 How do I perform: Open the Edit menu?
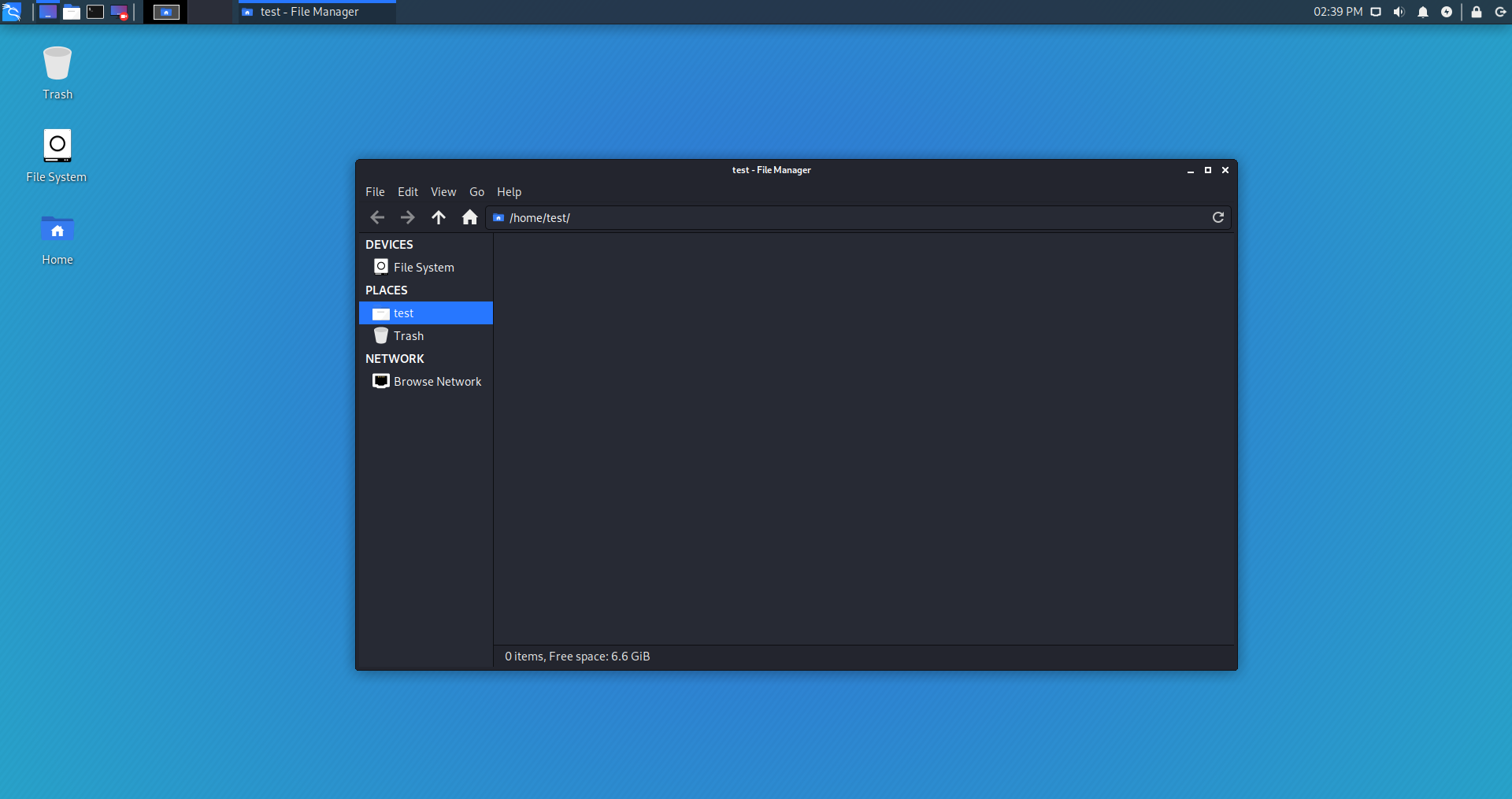[407, 192]
